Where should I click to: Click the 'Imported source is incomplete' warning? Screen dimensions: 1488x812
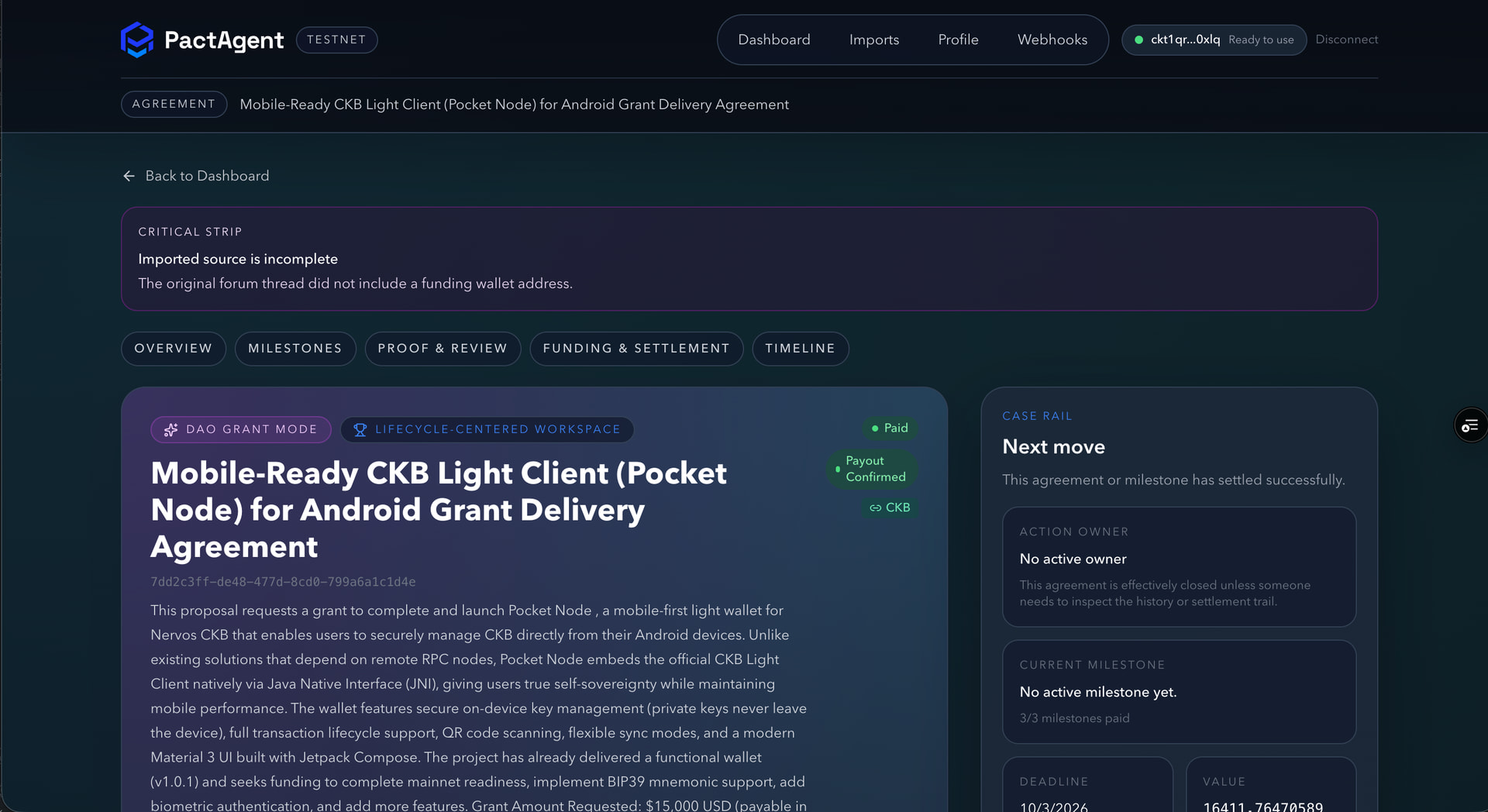[x=238, y=259]
